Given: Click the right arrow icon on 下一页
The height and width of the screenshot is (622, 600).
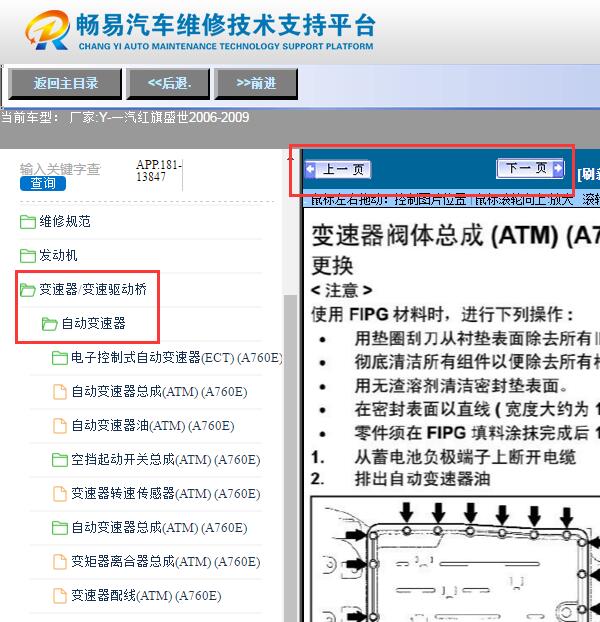Looking at the screenshot, I should coord(558,168).
